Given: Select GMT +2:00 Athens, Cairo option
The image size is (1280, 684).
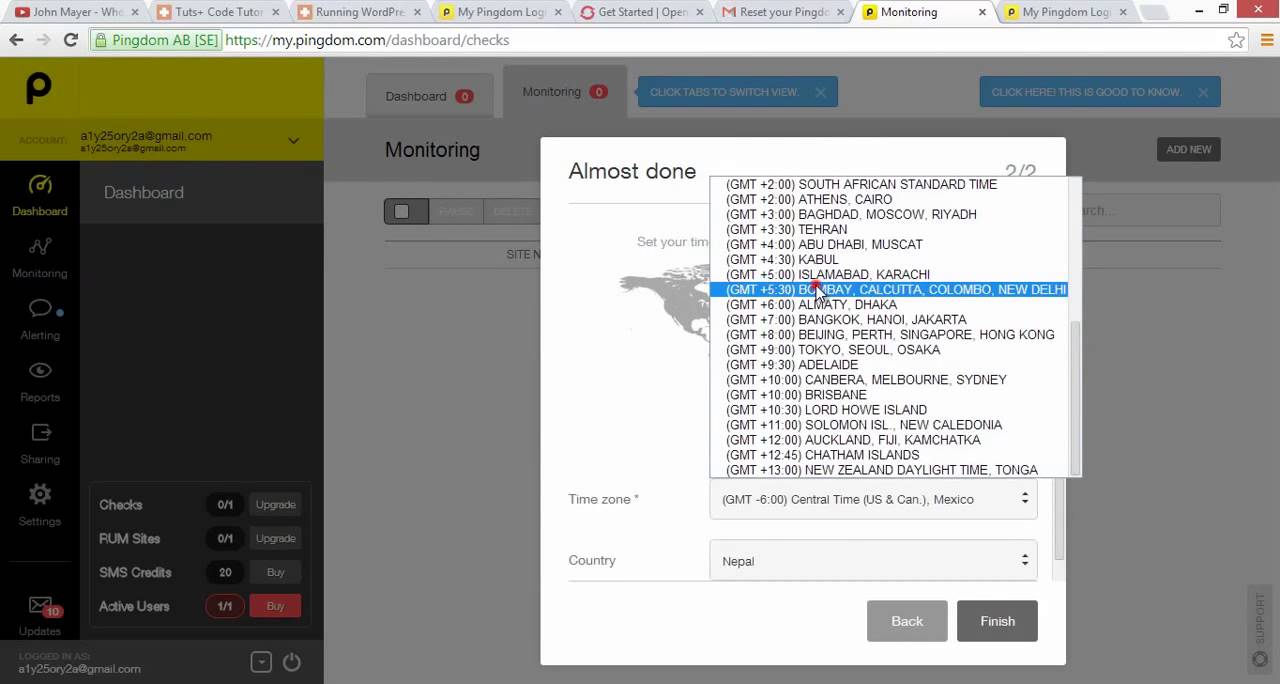Looking at the screenshot, I should 890,199.
